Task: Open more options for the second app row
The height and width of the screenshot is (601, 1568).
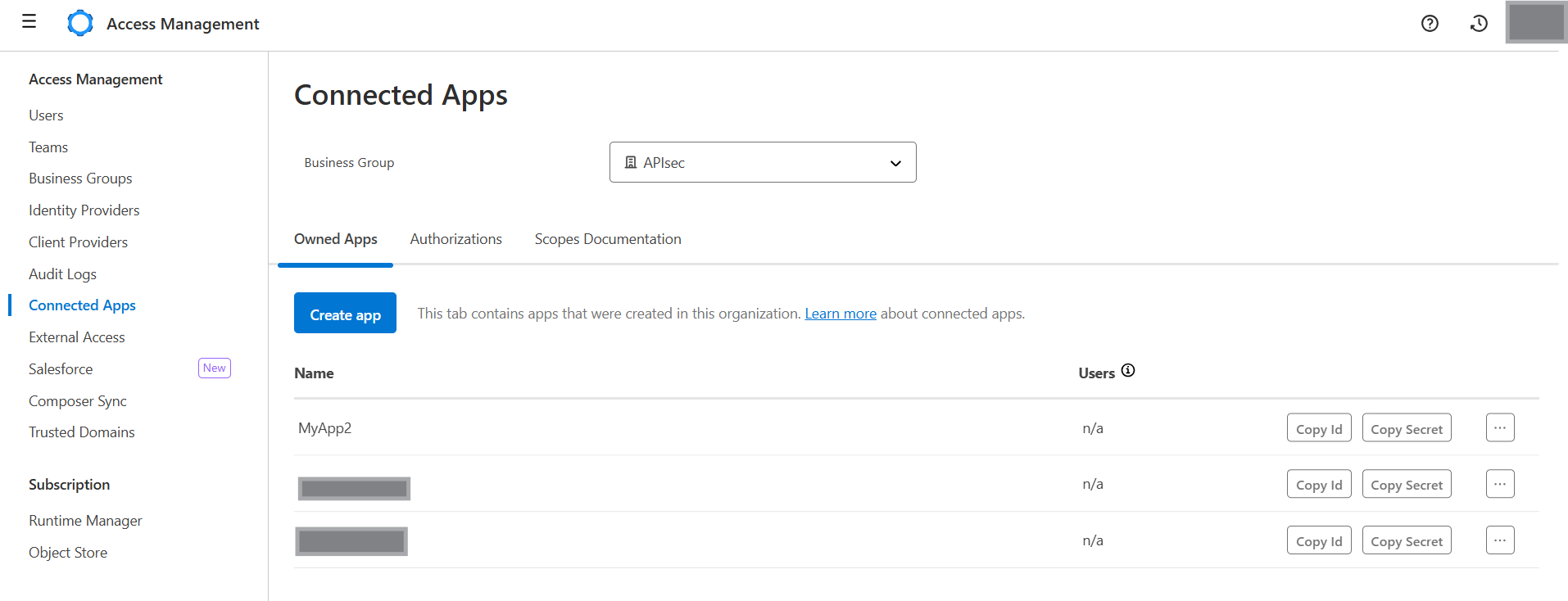Action: 1499,484
